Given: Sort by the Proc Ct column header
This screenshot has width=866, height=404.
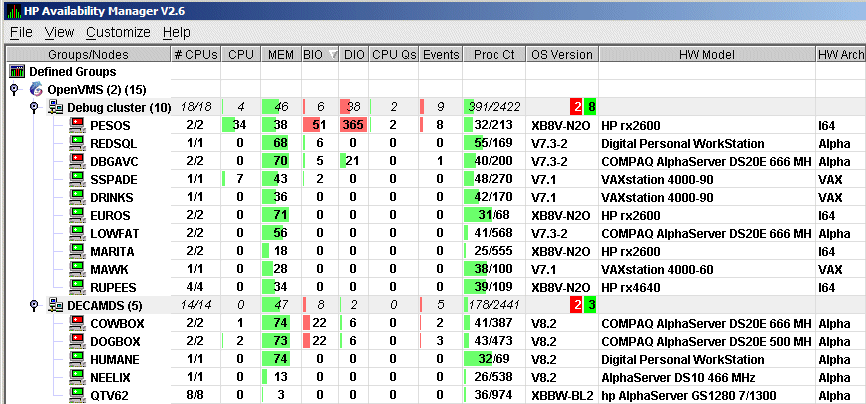Looking at the screenshot, I should (x=493, y=54).
